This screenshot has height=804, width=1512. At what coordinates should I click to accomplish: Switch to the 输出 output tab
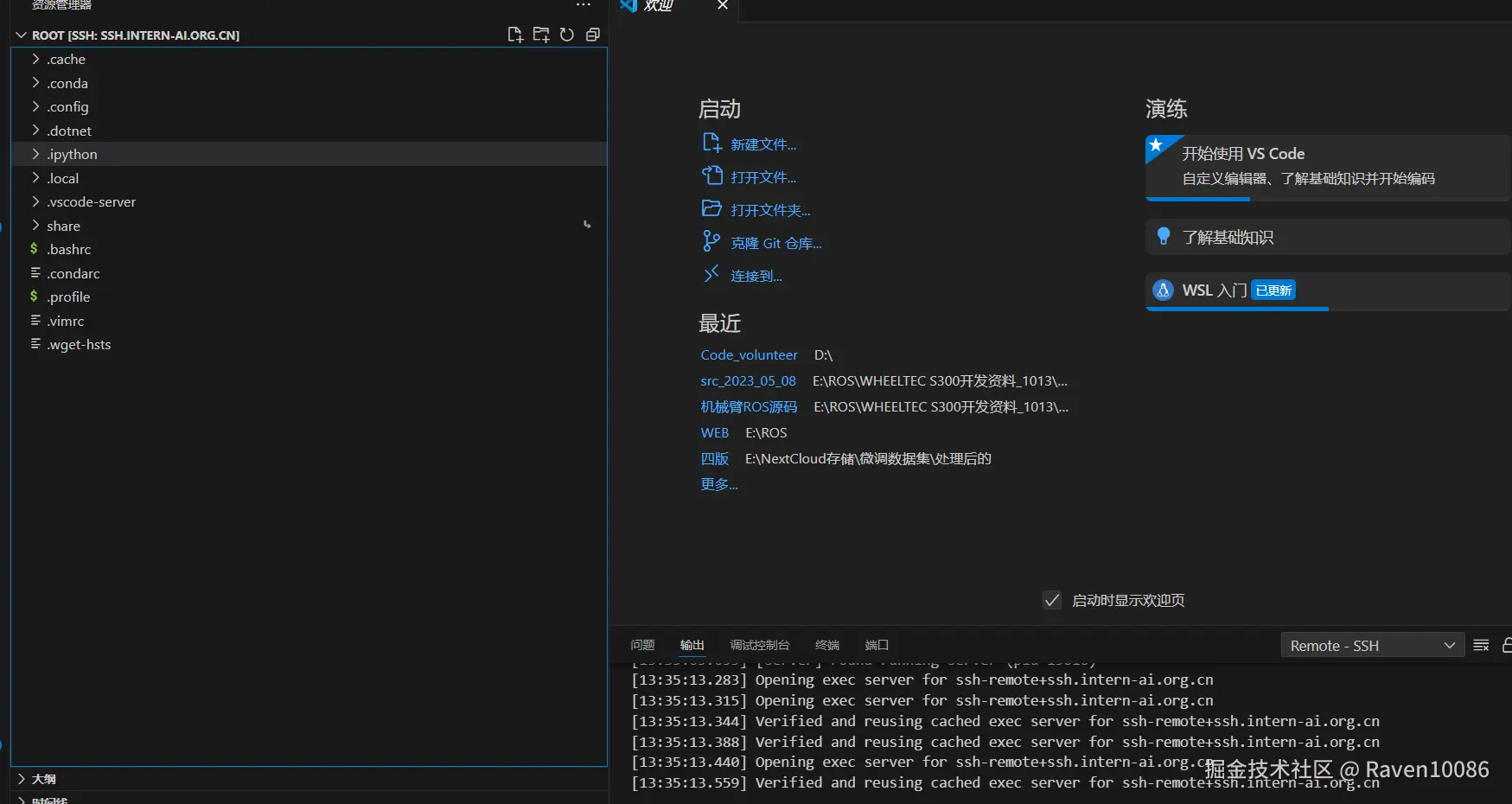[x=692, y=645]
